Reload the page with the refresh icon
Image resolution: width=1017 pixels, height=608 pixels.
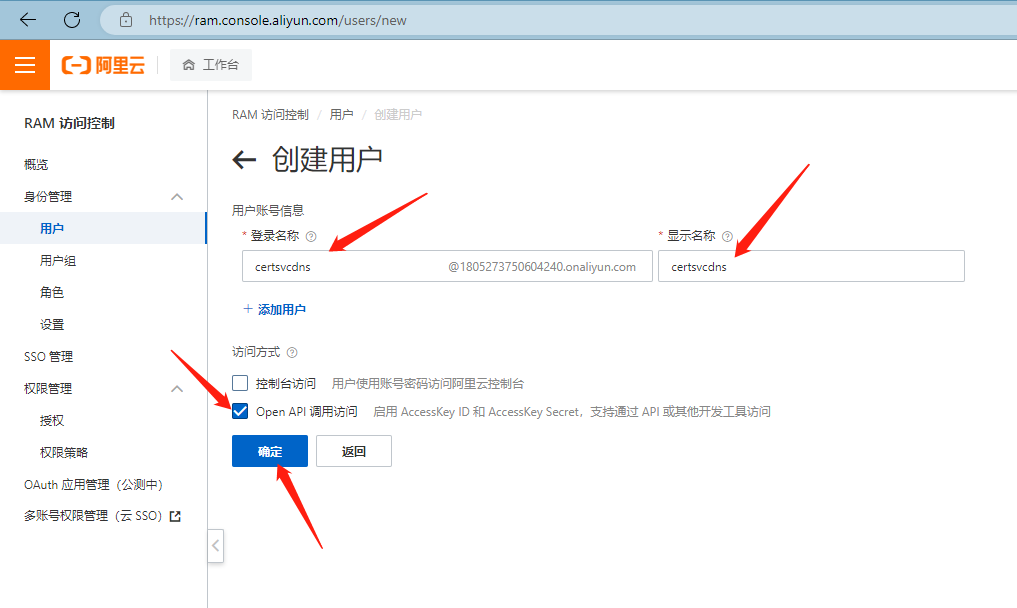tap(72, 19)
